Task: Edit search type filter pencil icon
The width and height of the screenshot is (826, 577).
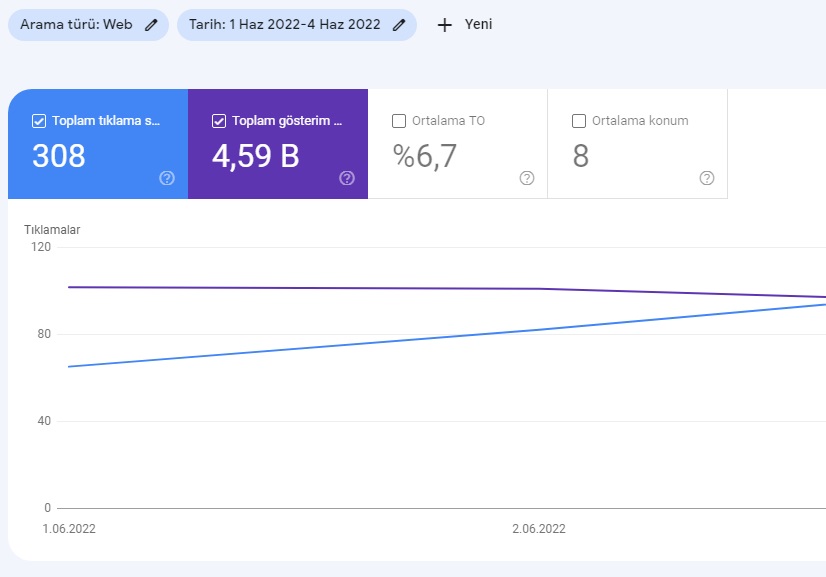Action: pos(151,25)
